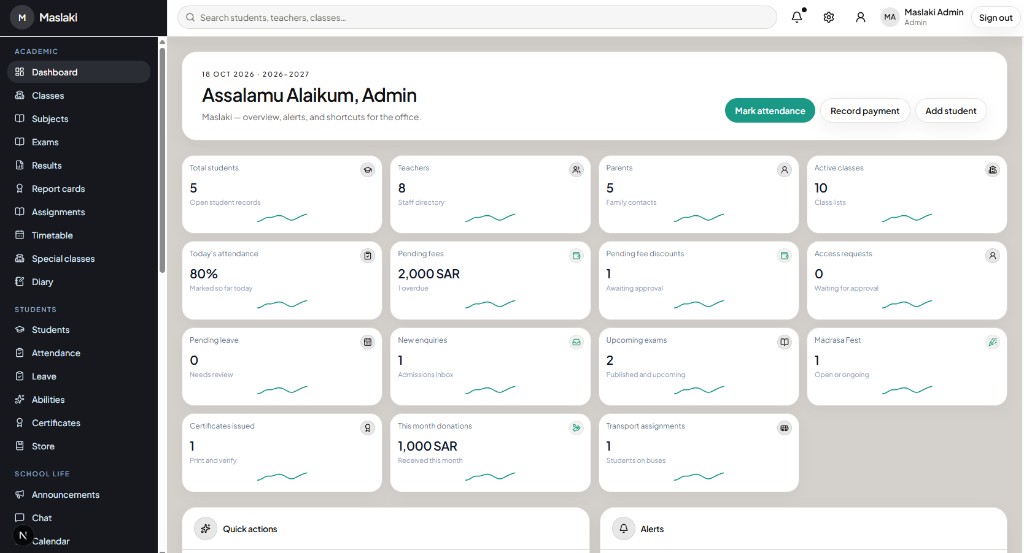Open Subjects in the sidebar

tap(79, 119)
